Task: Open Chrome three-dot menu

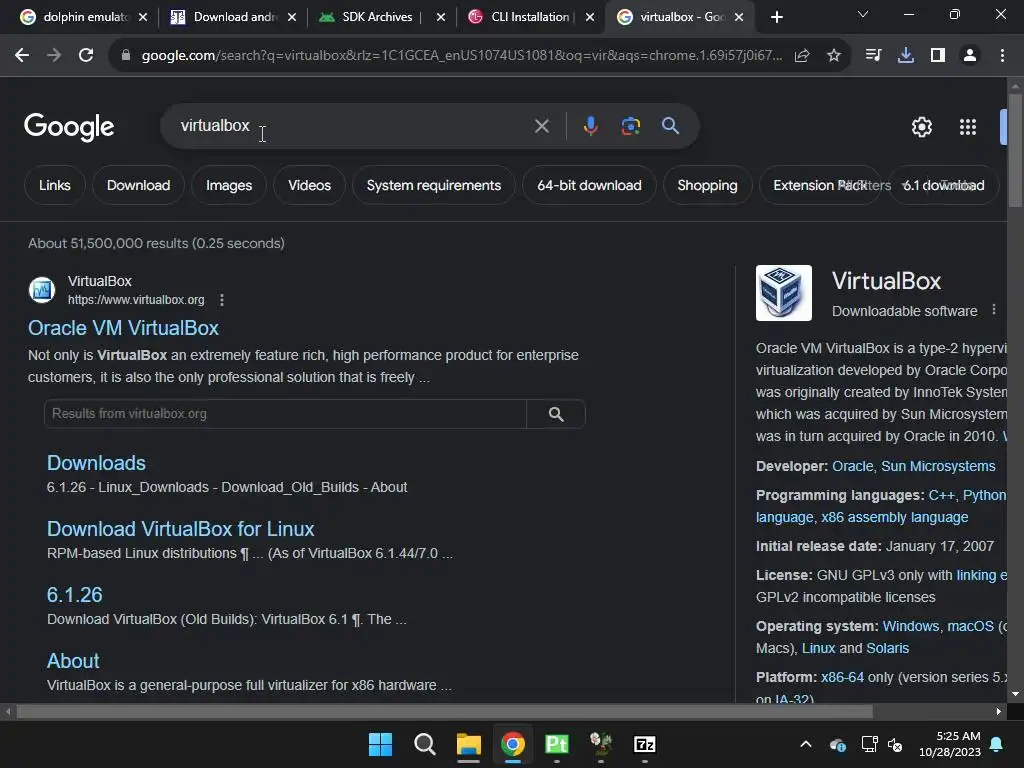Action: [1002, 56]
